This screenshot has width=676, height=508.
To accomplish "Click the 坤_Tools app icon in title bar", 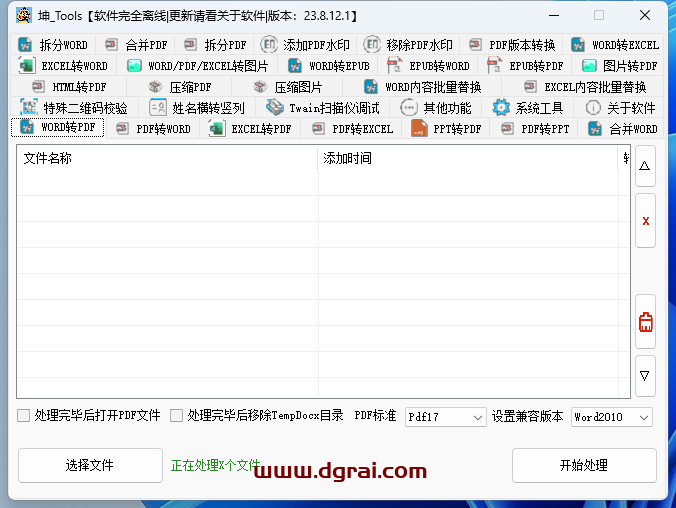I will (24, 16).
